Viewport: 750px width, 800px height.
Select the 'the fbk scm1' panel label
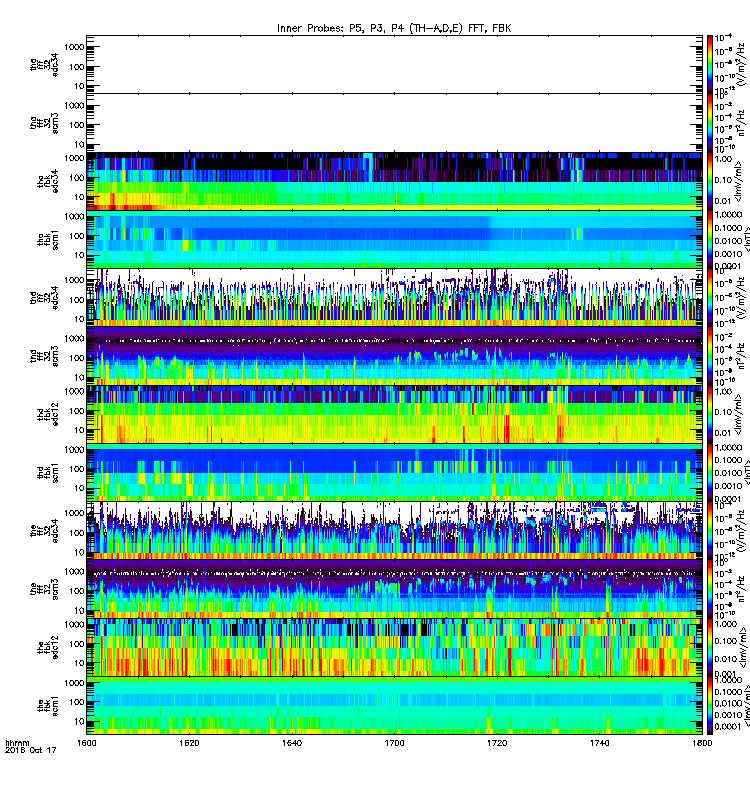pos(48,706)
